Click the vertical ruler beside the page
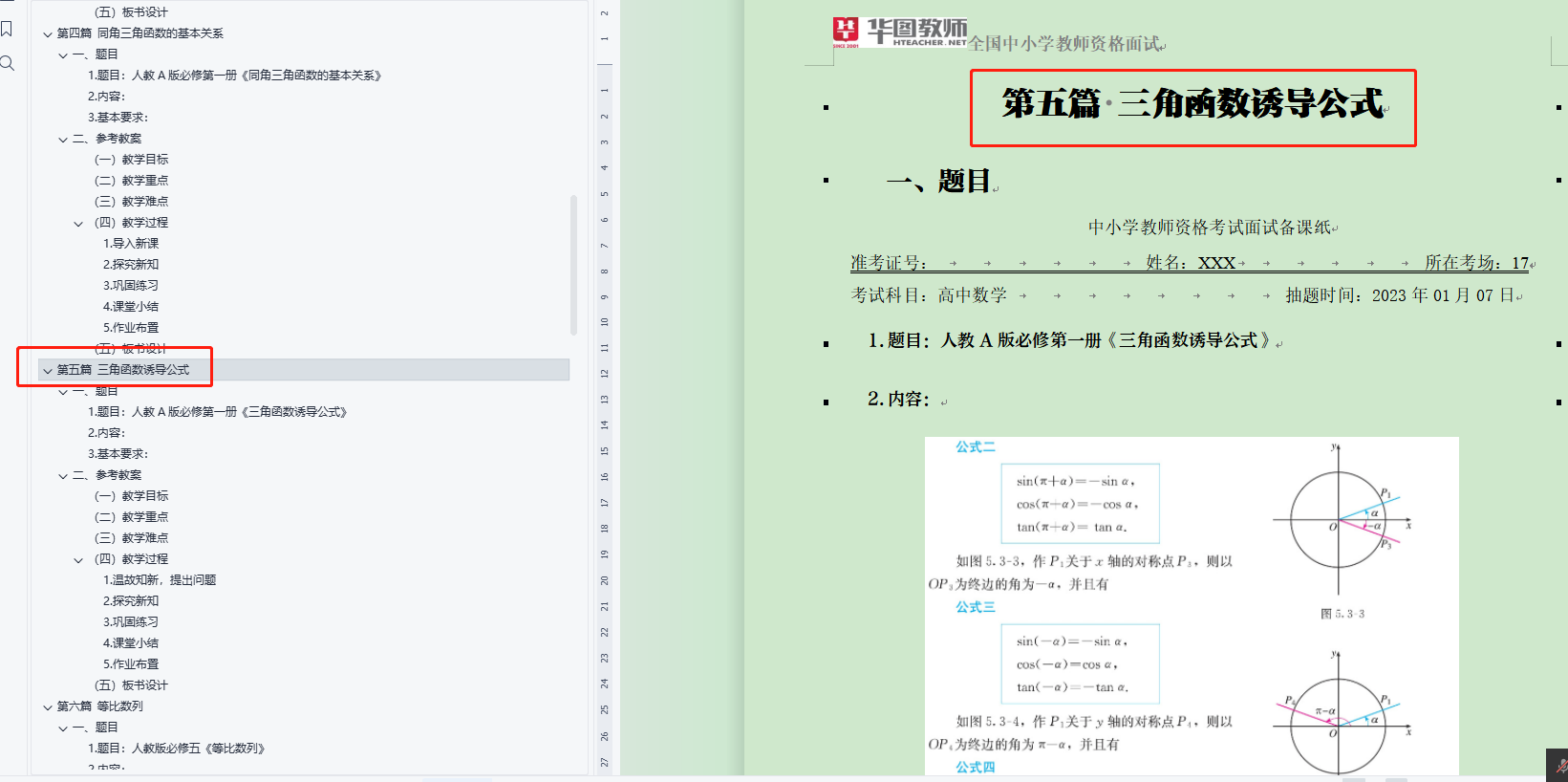 coord(604,382)
